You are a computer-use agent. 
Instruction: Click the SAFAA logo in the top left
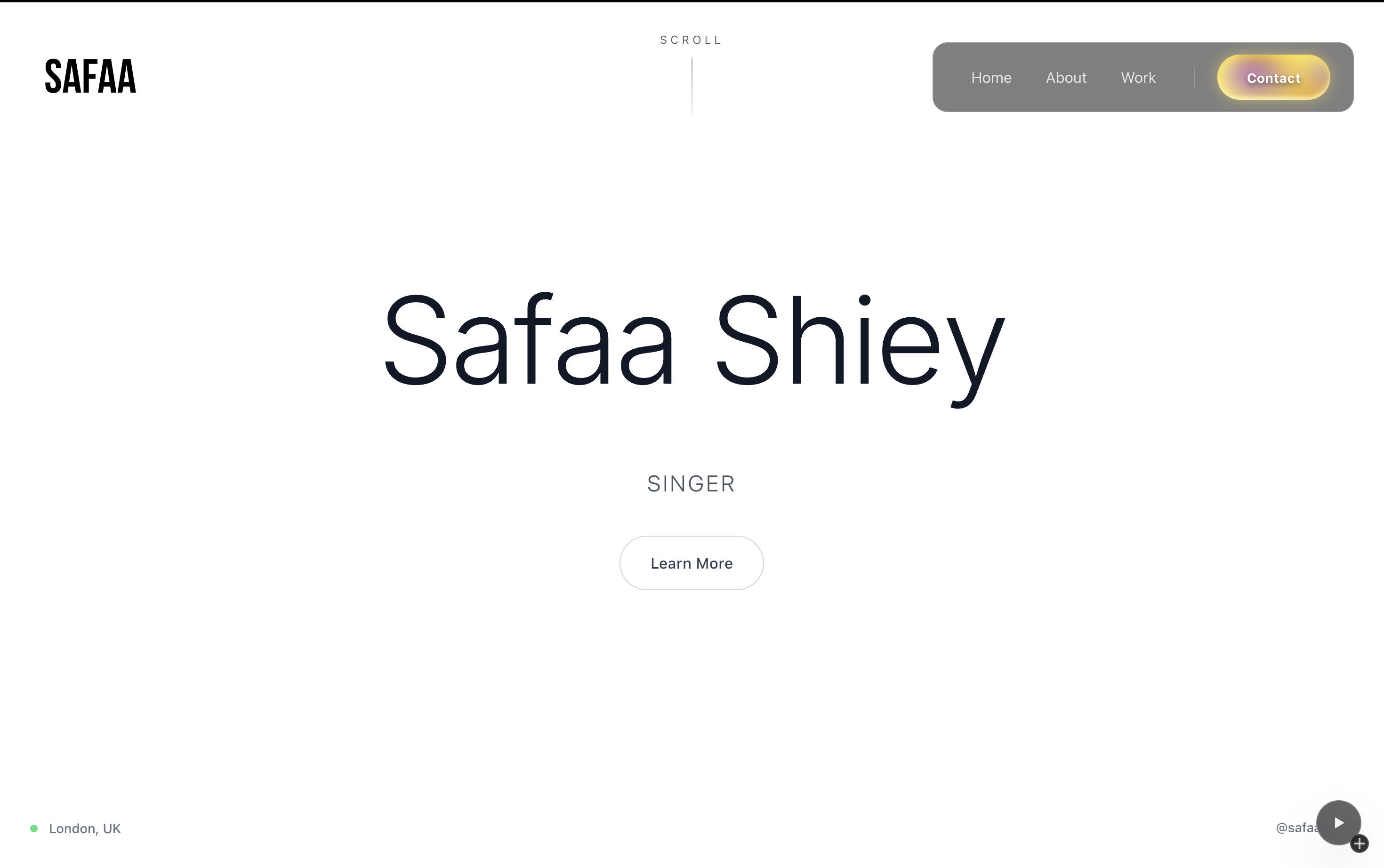[91, 76]
